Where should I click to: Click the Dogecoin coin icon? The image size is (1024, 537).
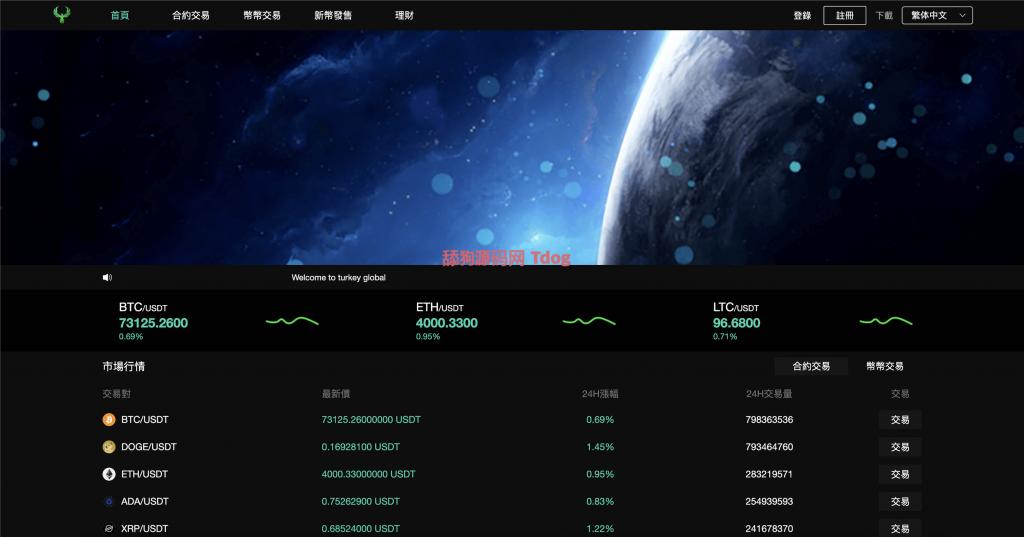(x=109, y=447)
